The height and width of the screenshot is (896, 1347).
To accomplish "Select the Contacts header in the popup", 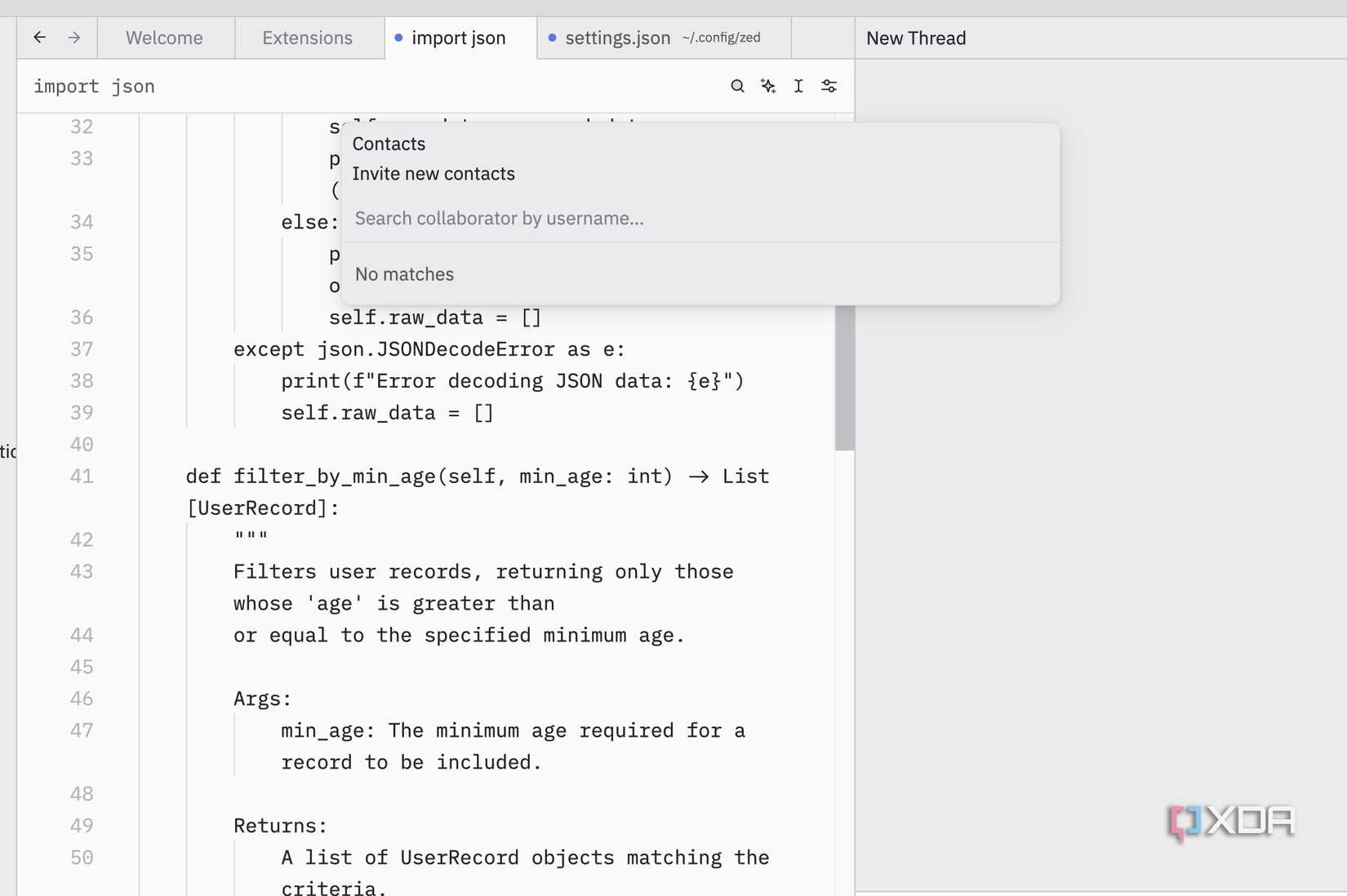I will pos(389,144).
